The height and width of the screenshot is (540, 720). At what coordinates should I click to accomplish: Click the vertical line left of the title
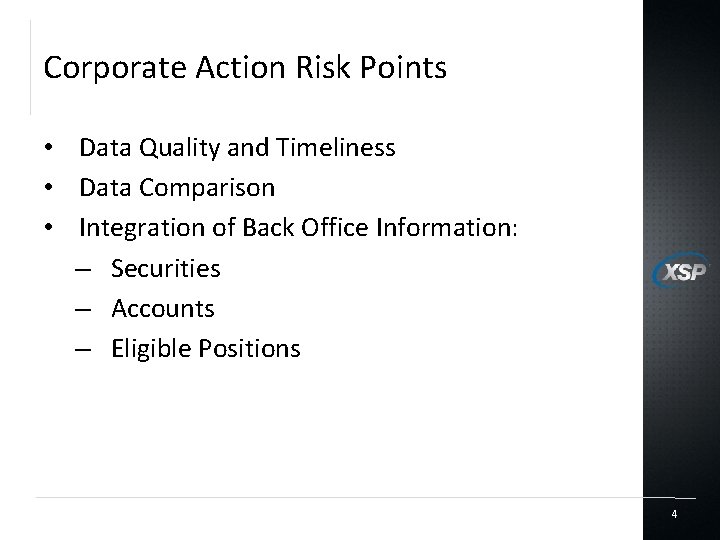31,68
